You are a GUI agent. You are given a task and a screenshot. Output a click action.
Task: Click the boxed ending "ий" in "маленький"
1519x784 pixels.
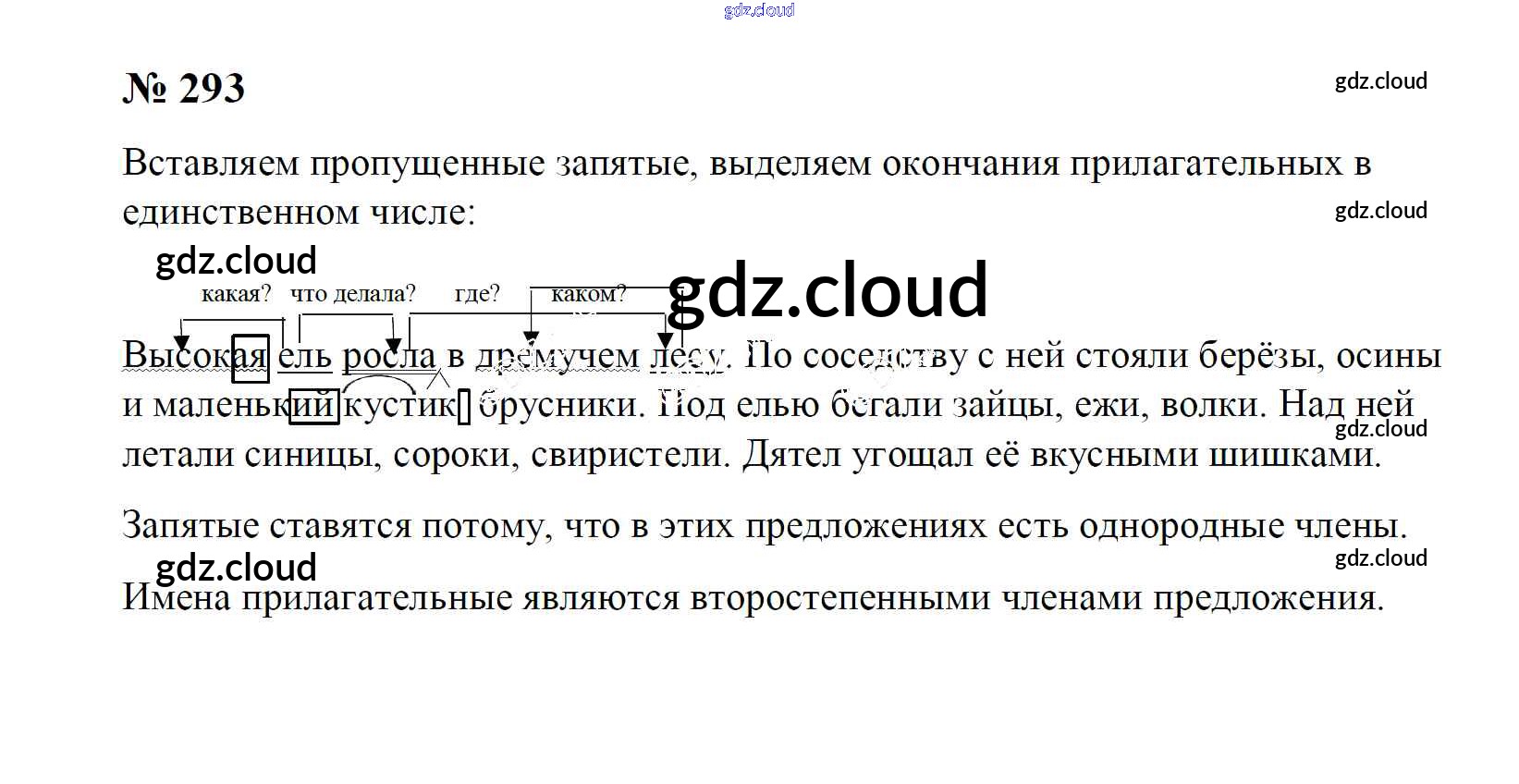[x=314, y=406]
